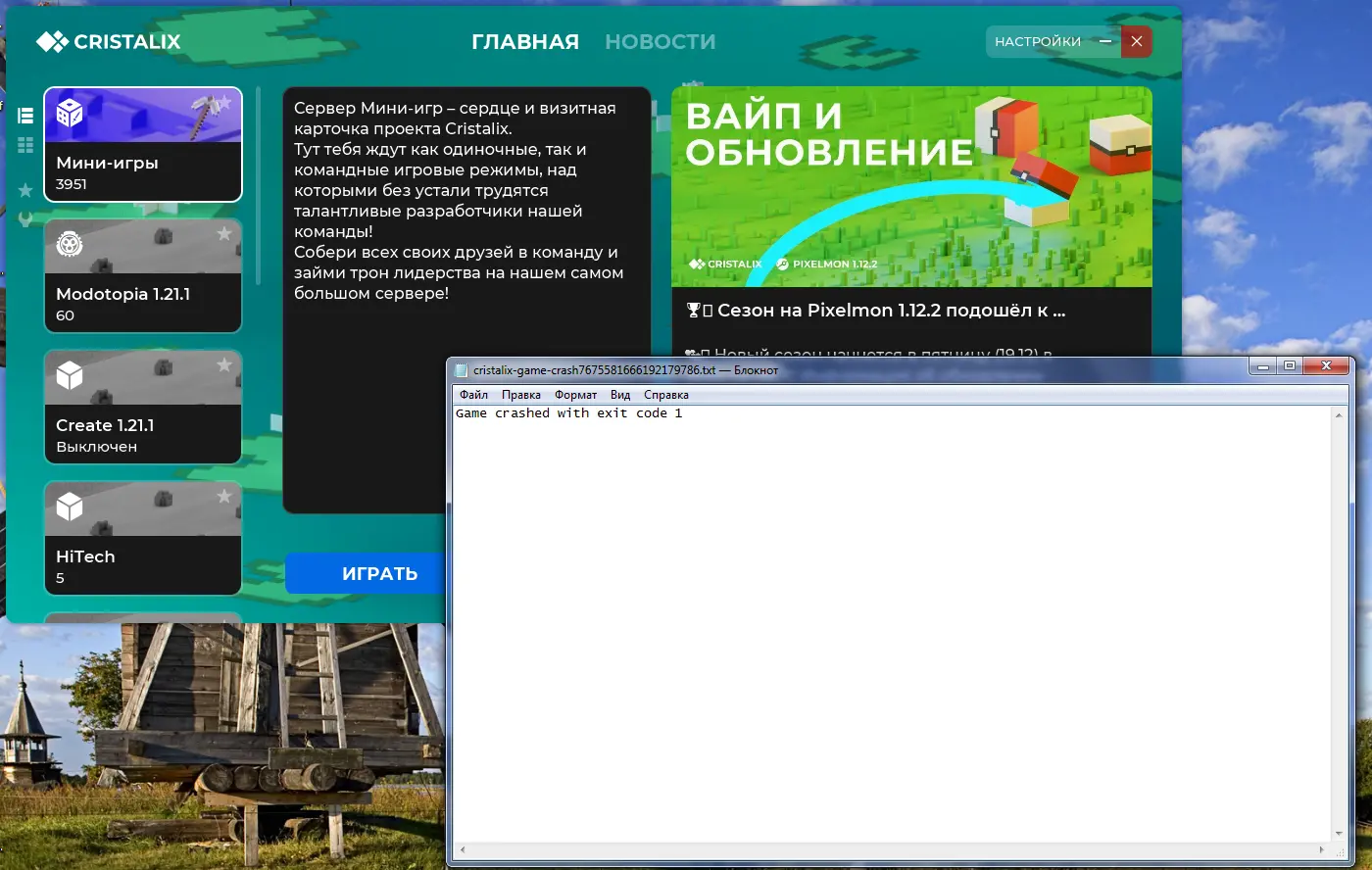Switch server list to grid view icon

point(25,145)
